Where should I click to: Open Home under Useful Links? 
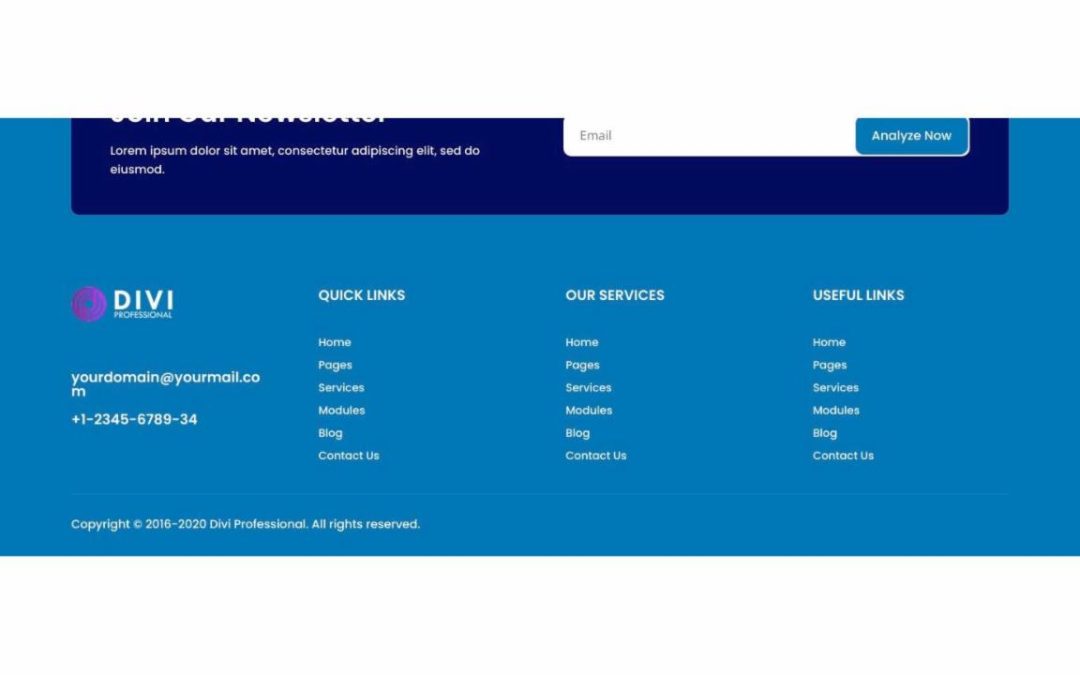click(x=829, y=342)
